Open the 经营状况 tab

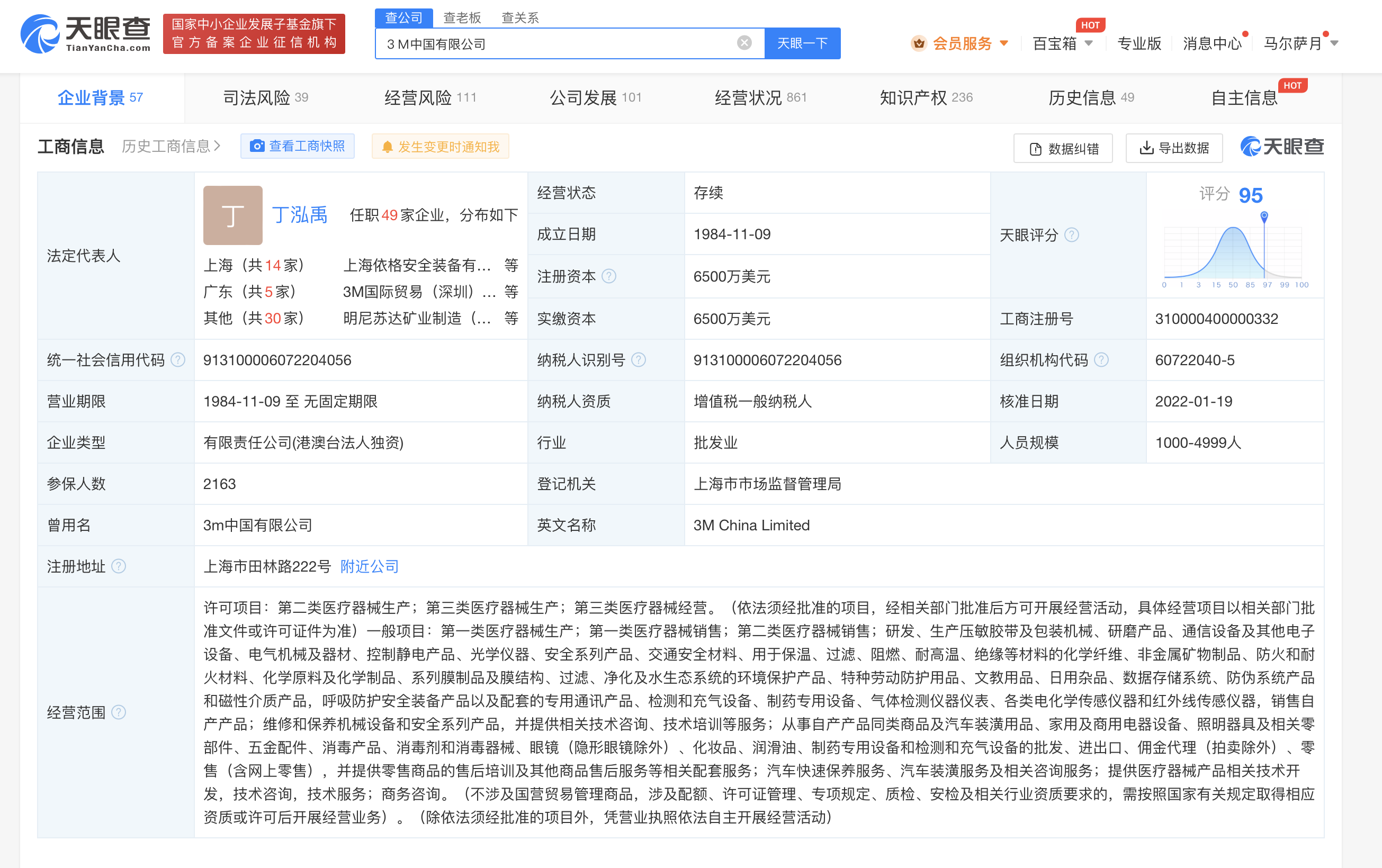pyautogui.click(x=760, y=97)
